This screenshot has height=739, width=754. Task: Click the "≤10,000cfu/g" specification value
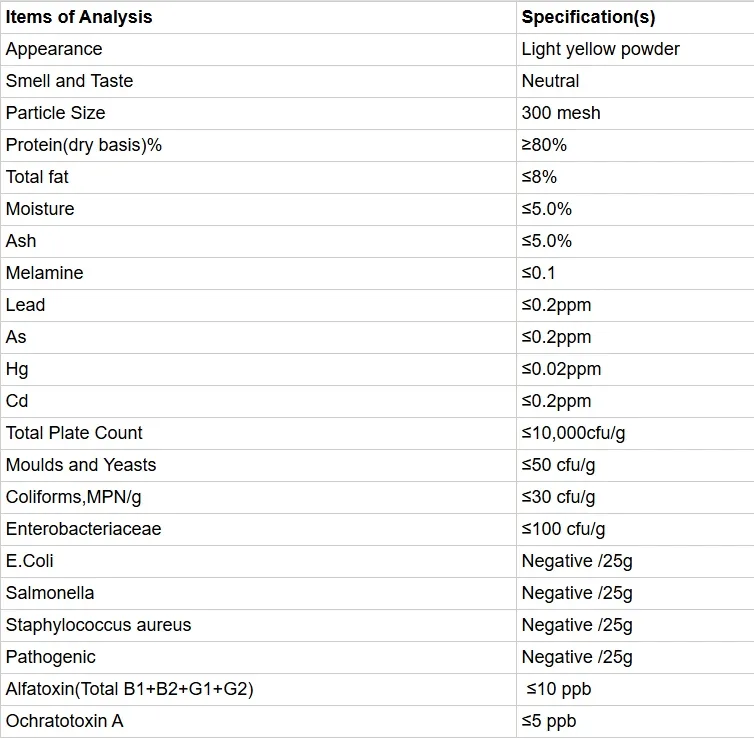point(573,433)
